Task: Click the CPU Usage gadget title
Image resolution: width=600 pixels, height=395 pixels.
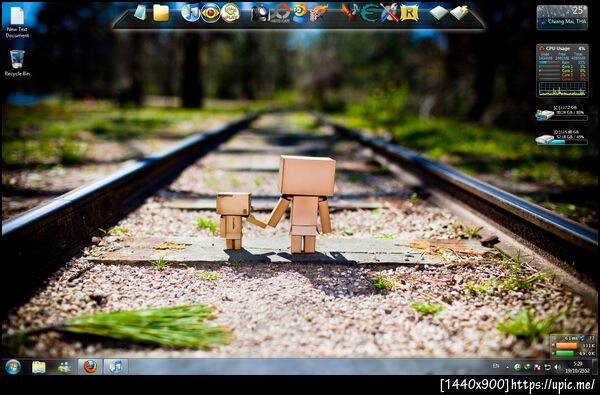Action: [x=558, y=49]
